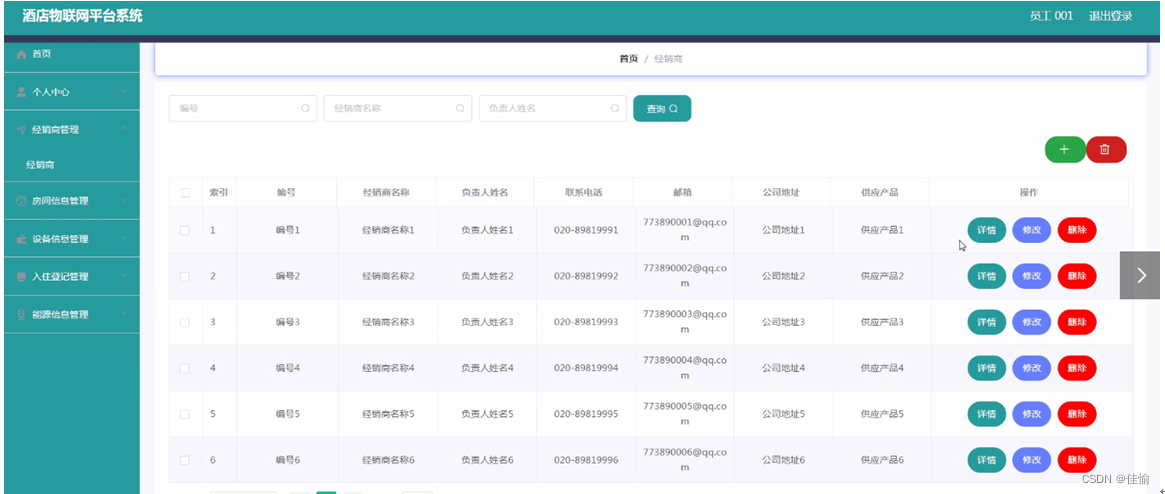Click cell 经销商名称3
Screen dimensions: 1165x494
click(x=388, y=322)
